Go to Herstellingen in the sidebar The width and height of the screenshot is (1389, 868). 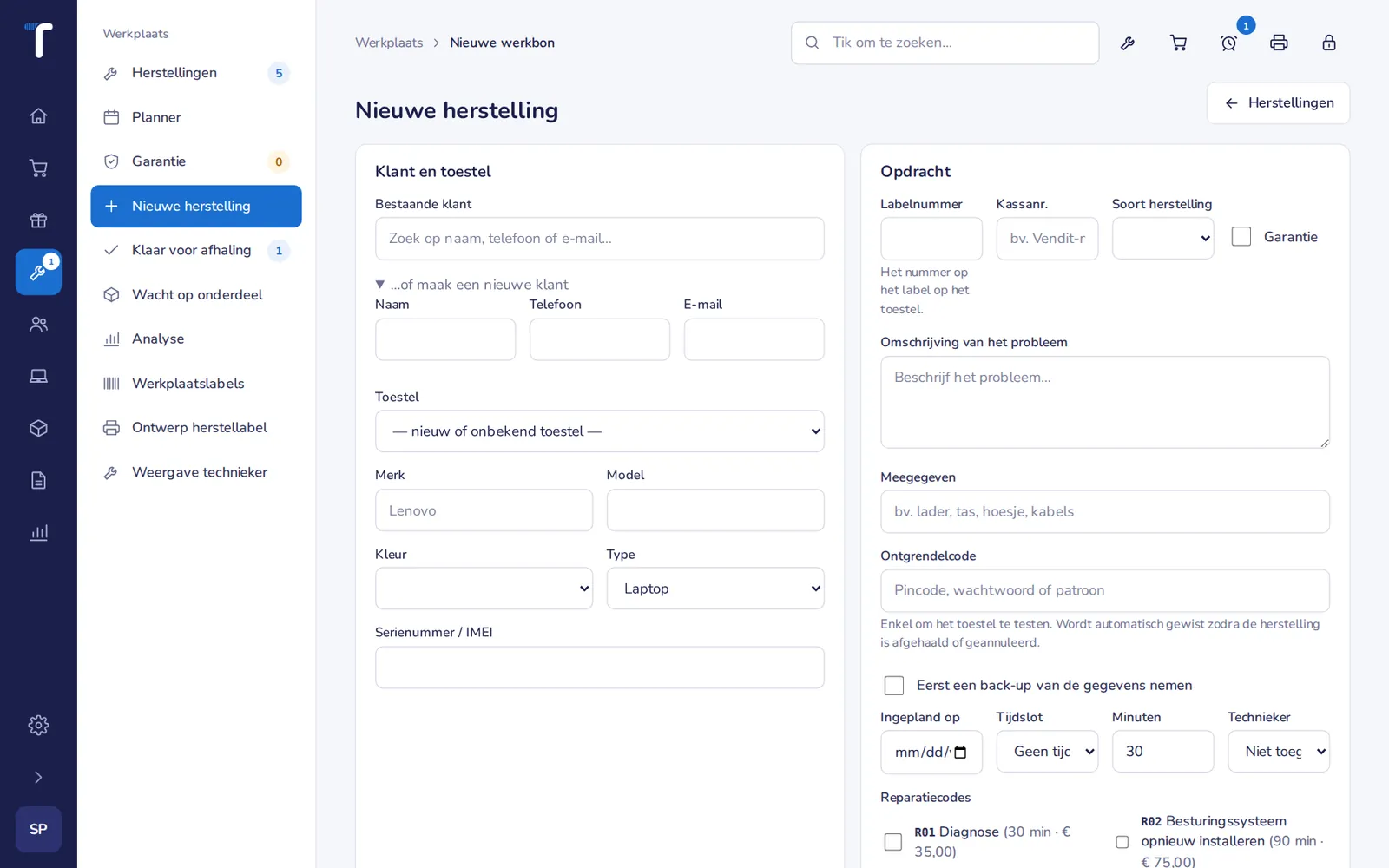[x=196, y=73]
